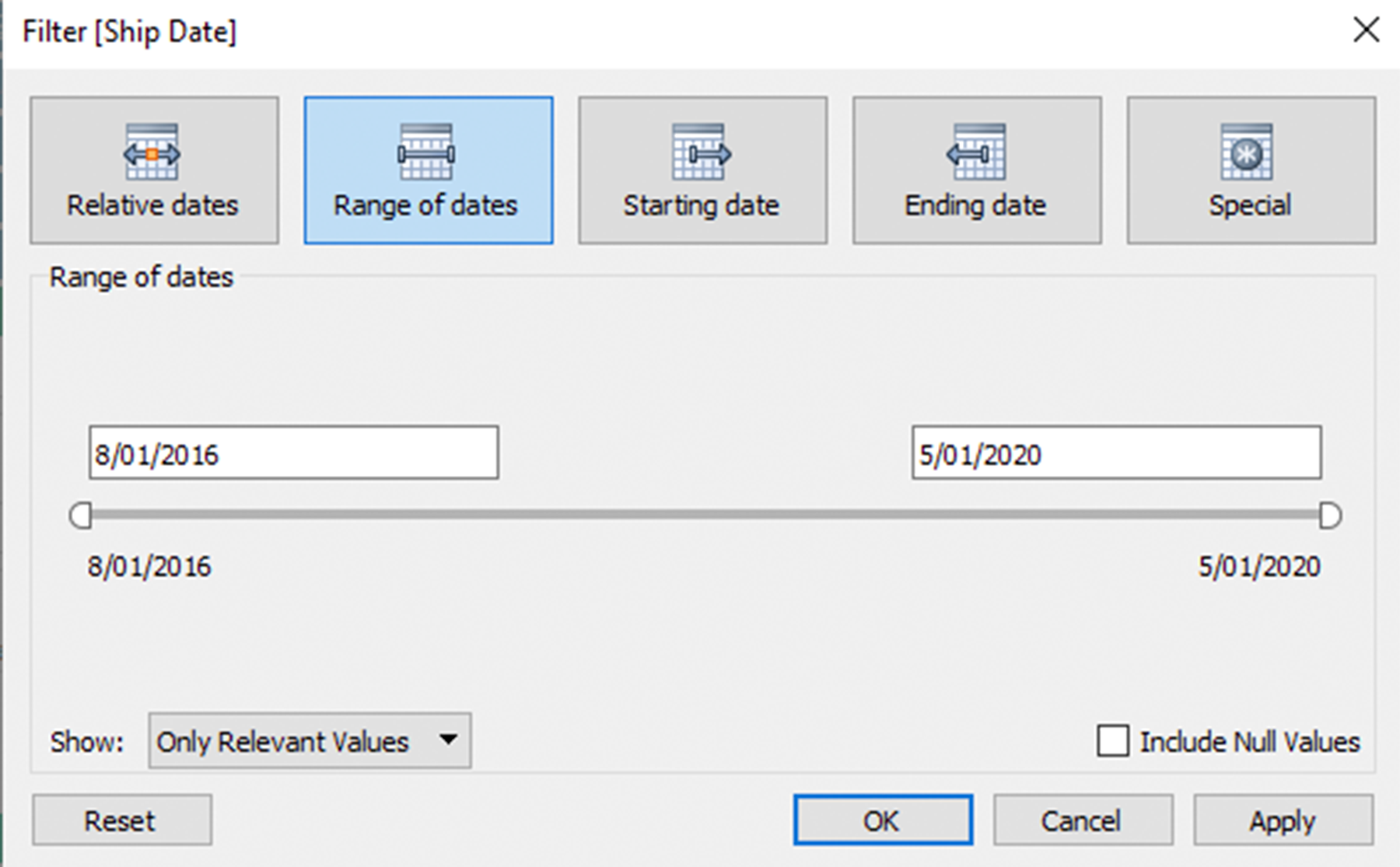Apply the date filter changes
The image size is (1400, 867).
(x=1283, y=820)
